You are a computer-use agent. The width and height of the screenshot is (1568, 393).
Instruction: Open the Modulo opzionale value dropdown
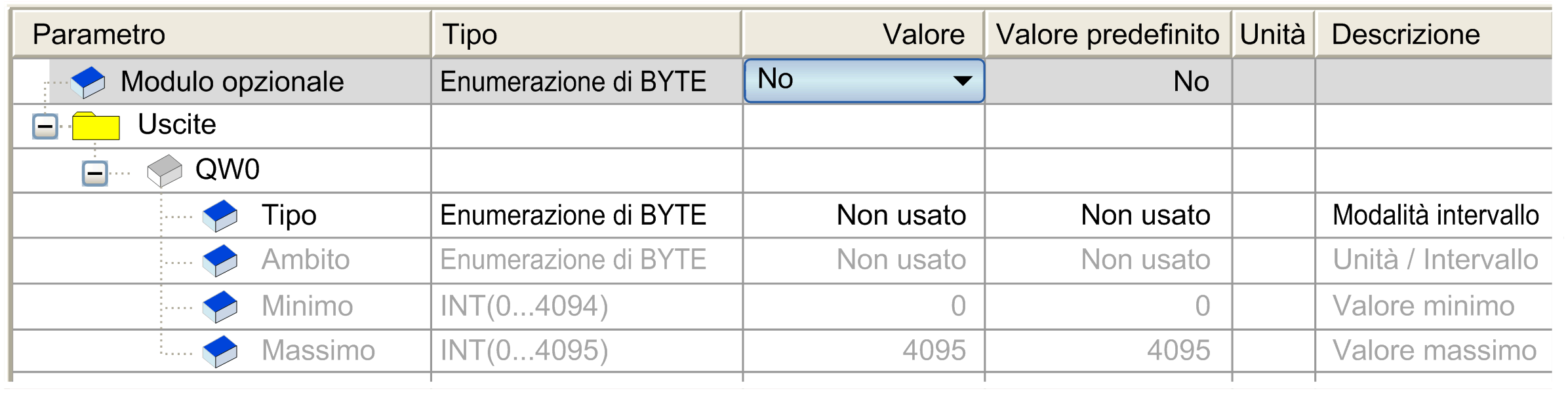[962, 81]
